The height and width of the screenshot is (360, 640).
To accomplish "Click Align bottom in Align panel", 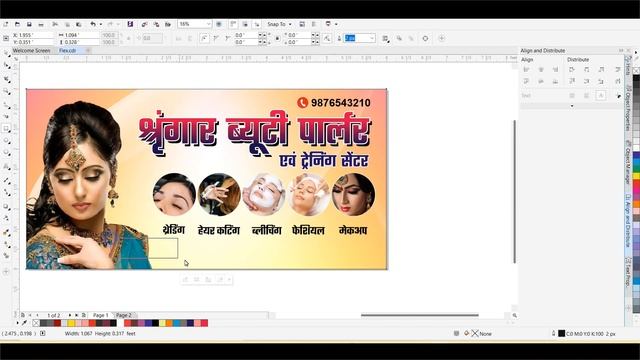I will tap(555, 81).
